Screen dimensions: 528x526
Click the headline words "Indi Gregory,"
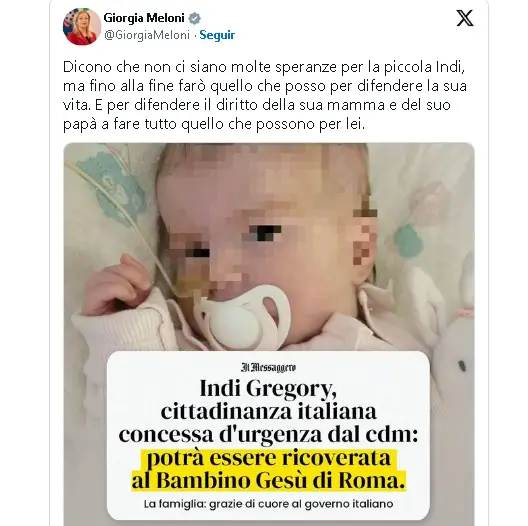click(268, 389)
